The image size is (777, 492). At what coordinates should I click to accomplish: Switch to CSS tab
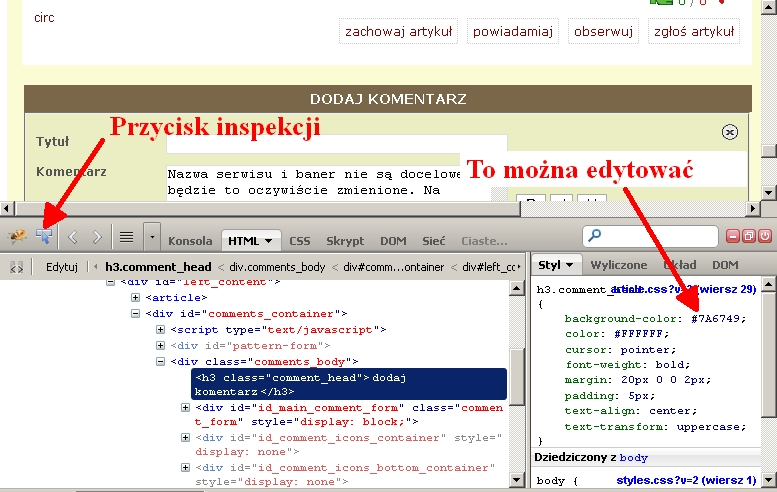299,241
